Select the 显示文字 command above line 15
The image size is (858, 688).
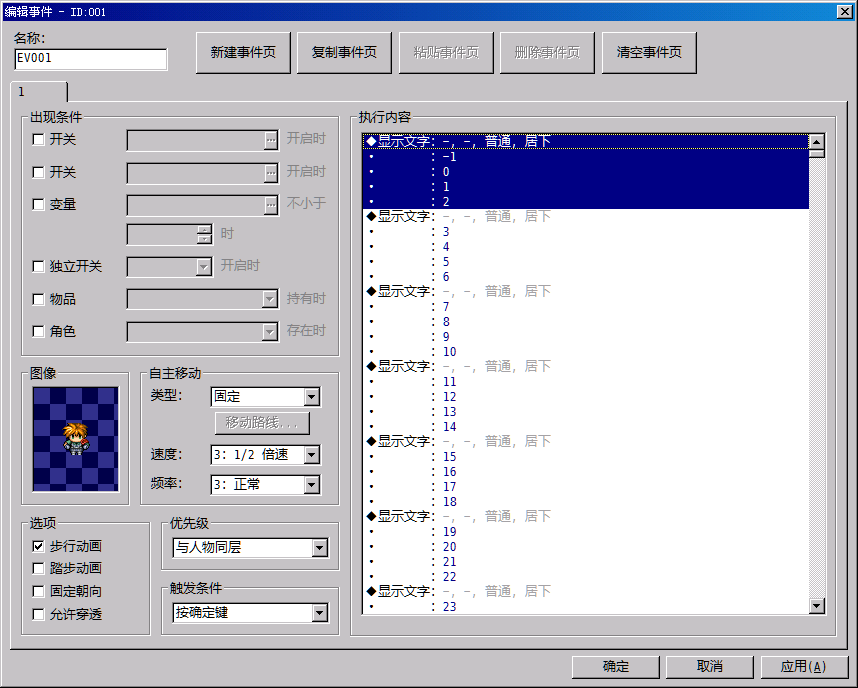coord(585,442)
